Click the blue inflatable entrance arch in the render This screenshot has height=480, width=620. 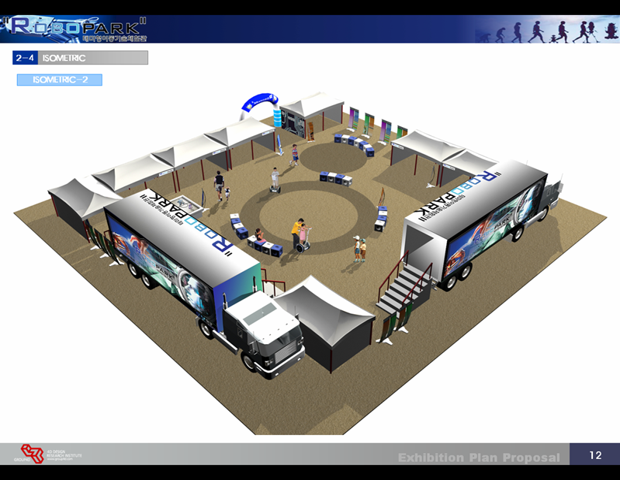[259, 106]
